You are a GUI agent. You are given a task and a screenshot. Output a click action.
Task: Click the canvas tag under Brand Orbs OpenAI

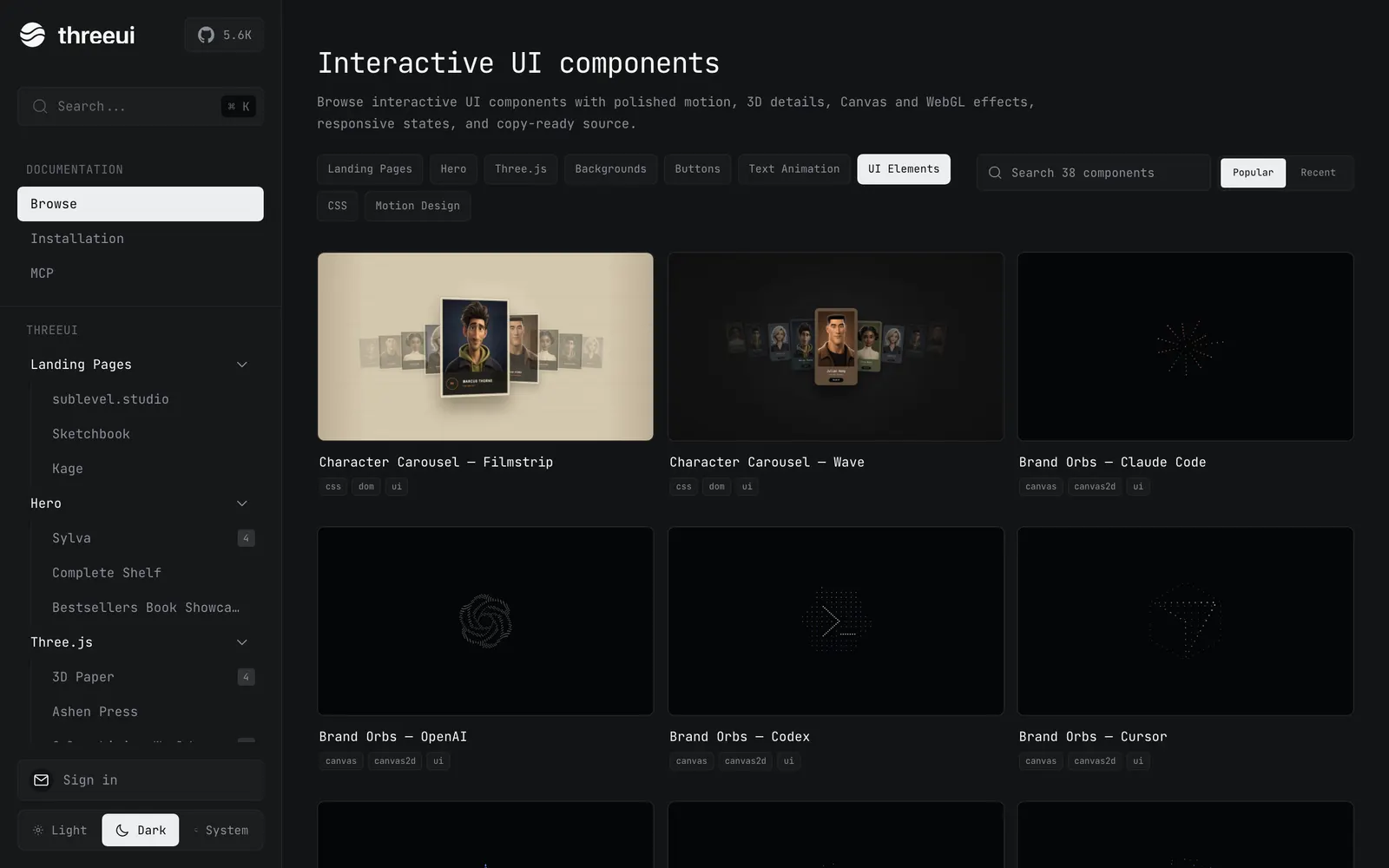pos(341,761)
